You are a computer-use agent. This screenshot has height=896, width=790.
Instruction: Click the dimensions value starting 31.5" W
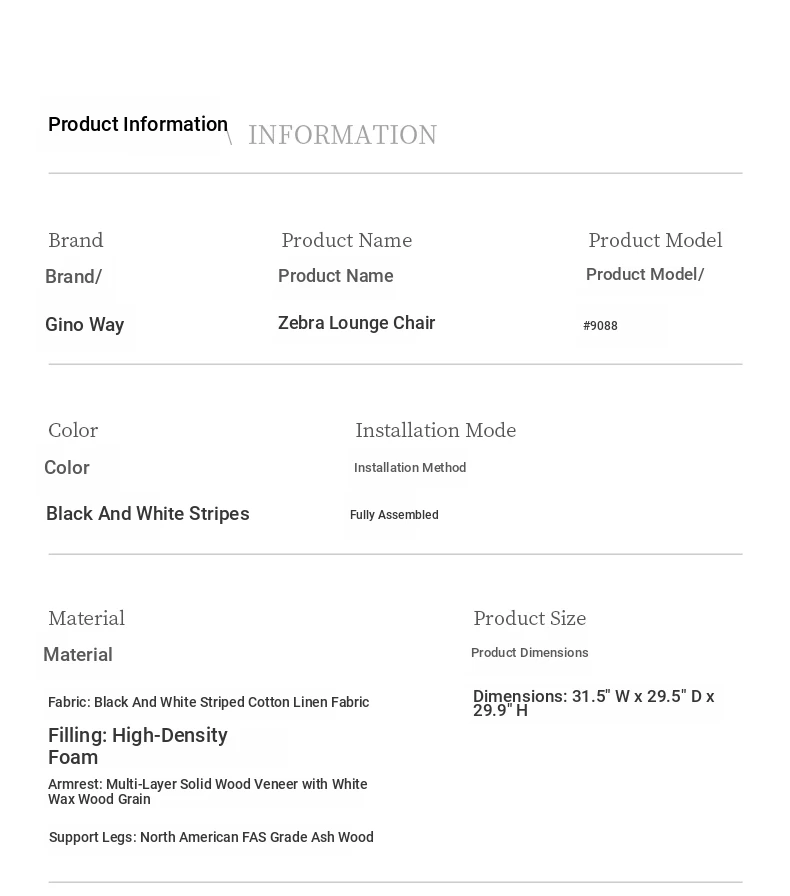(x=593, y=703)
